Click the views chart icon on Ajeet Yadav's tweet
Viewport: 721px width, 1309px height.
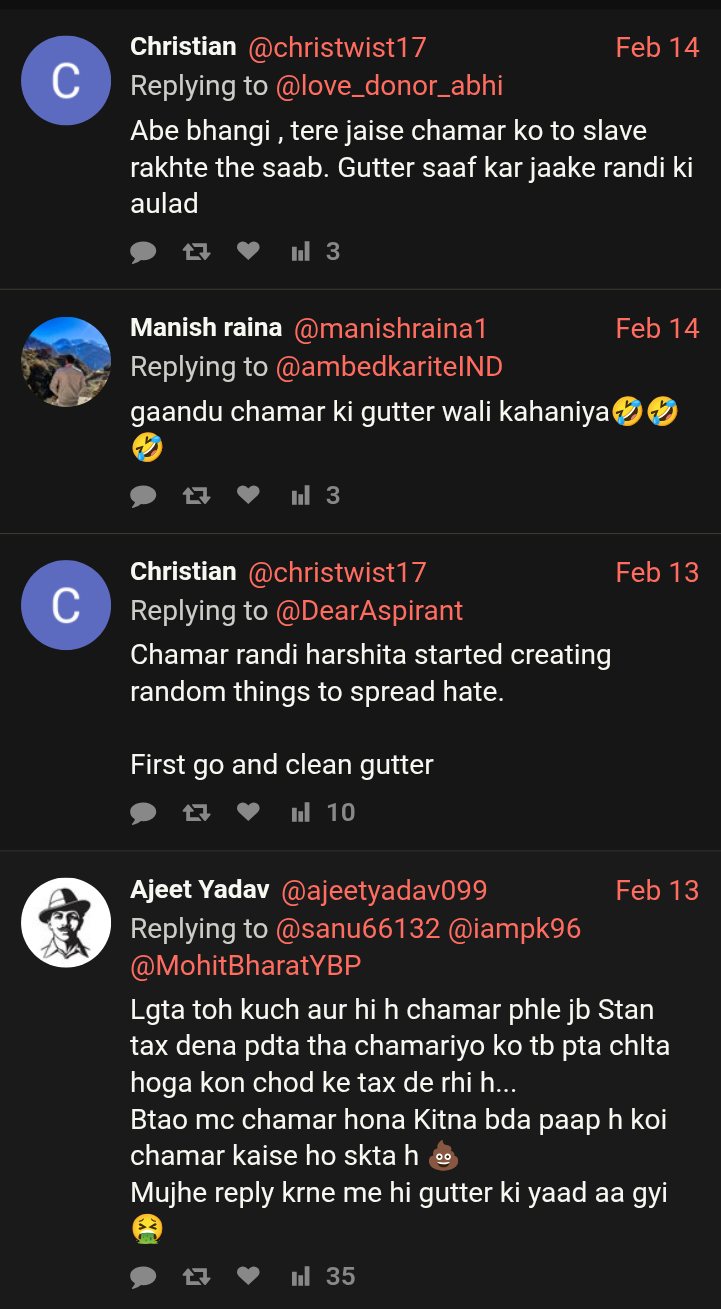click(300, 1276)
